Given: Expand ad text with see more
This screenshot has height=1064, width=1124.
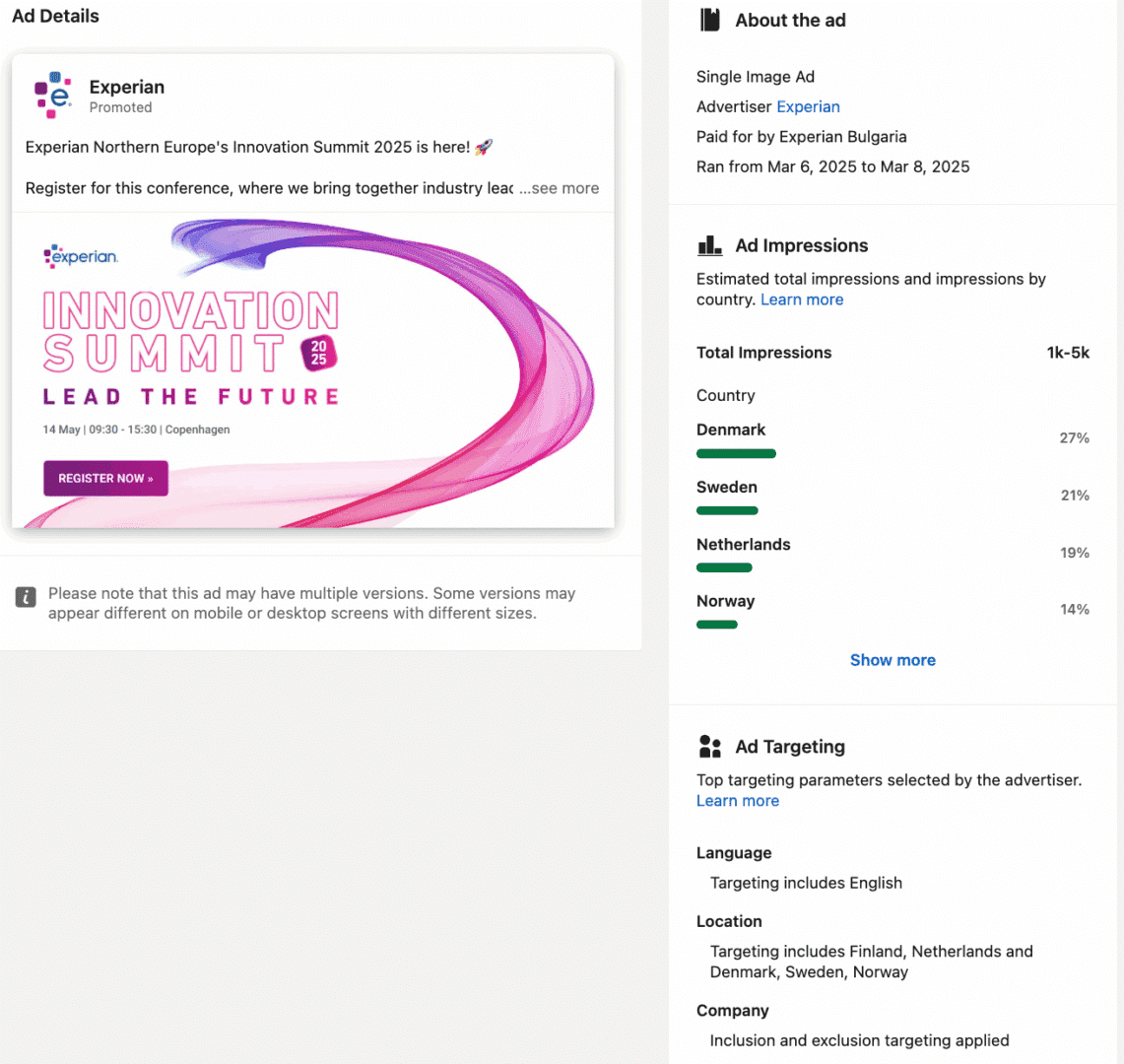Looking at the screenshot, I should pos(560,188).
